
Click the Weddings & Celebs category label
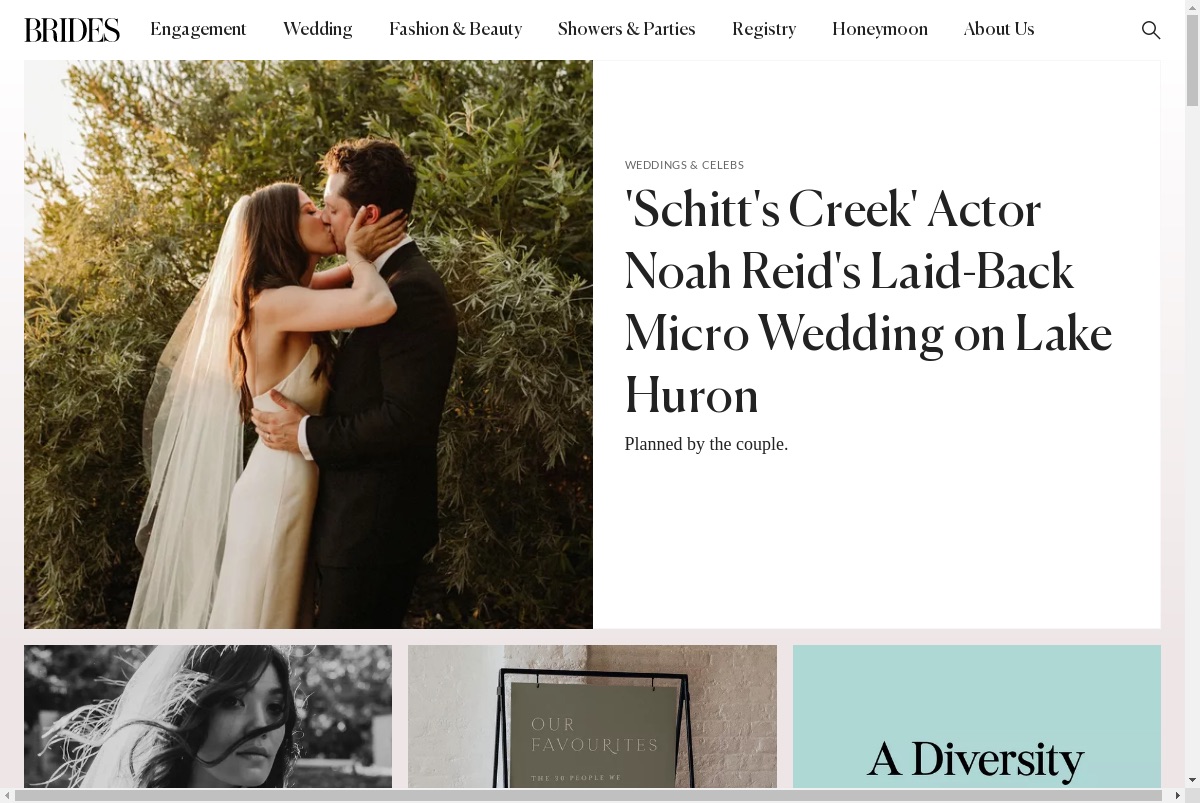pyautogui.click(x=684, y=165)
